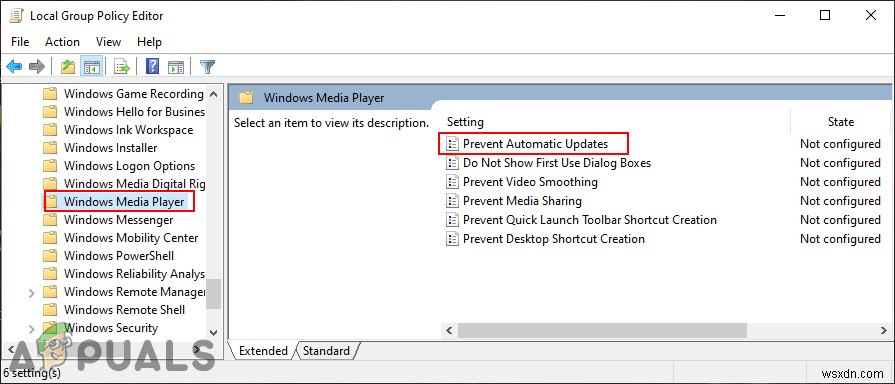Click the tree pane vertical scrollbar thumb
Viewport: 895px width, 384px height.
pos(213,293)
